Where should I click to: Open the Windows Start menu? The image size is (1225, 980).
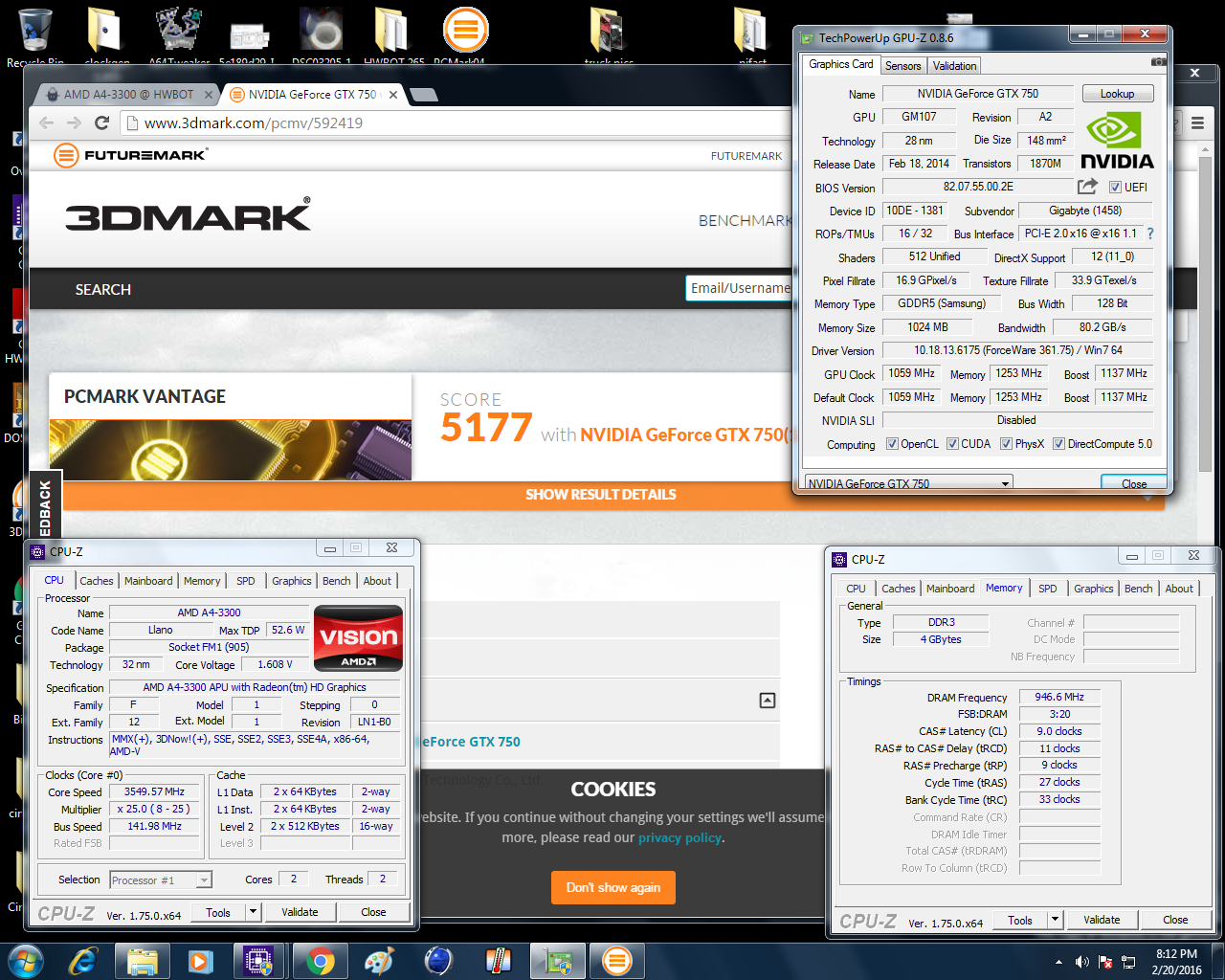(25, 961)
